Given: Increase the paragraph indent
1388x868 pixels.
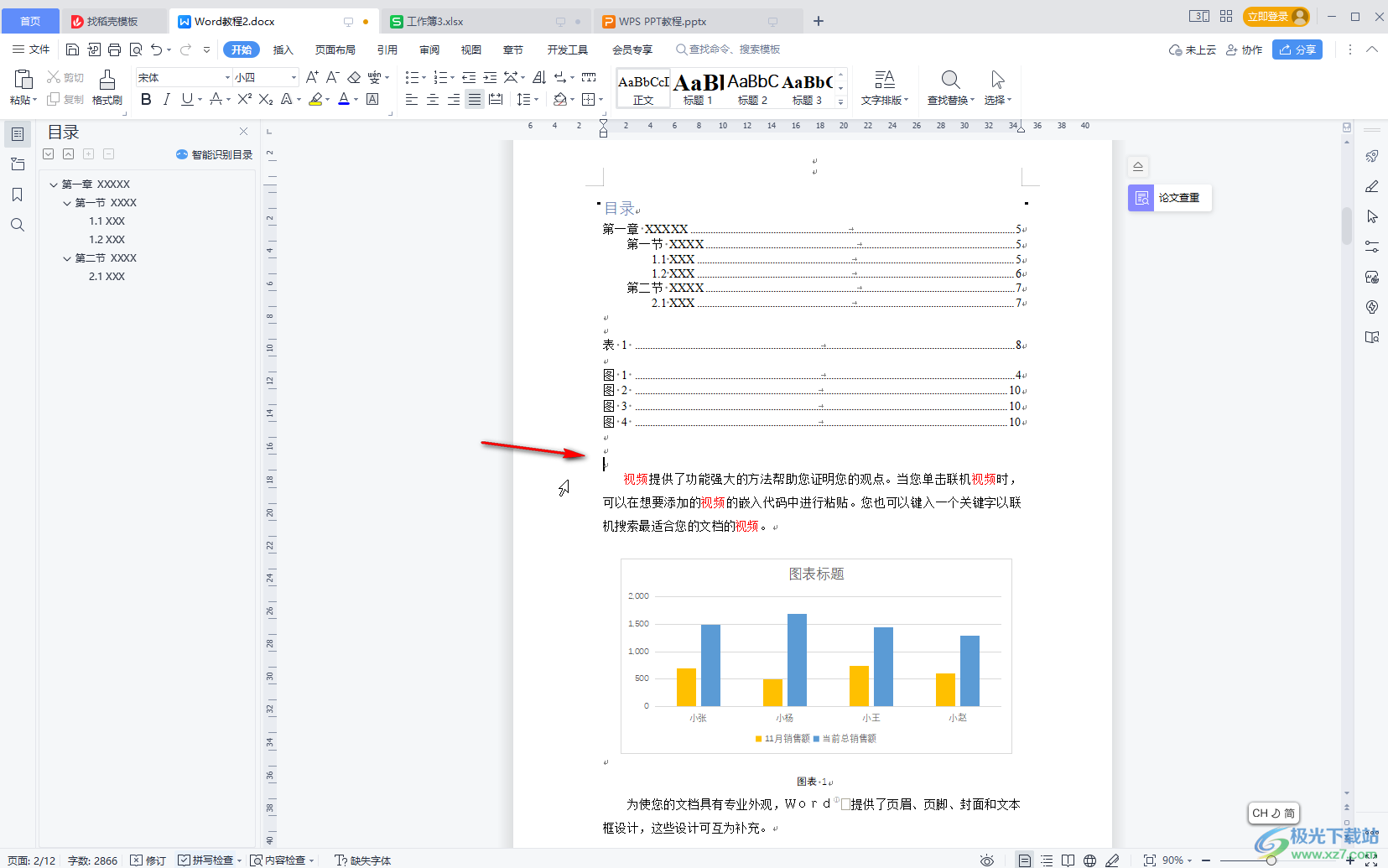Looking at the screenshot, I should coord(490,77).
